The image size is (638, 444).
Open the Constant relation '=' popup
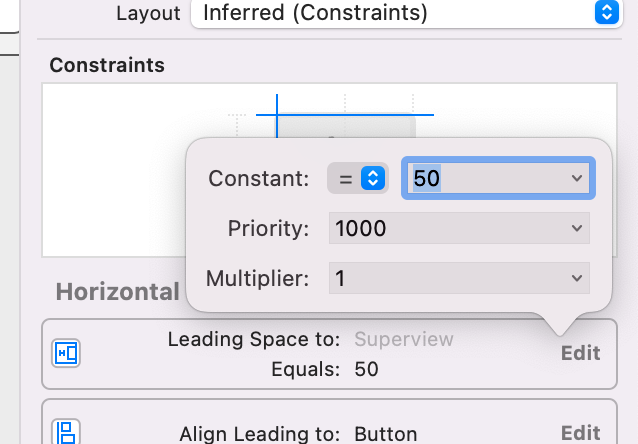(x=358, y=179)
